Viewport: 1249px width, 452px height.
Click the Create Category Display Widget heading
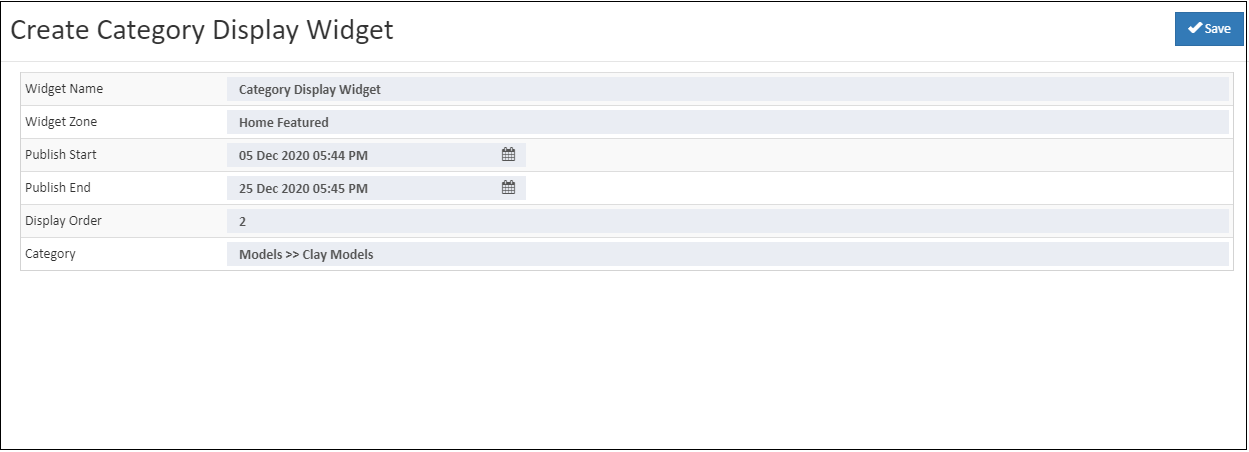(202, 30)
